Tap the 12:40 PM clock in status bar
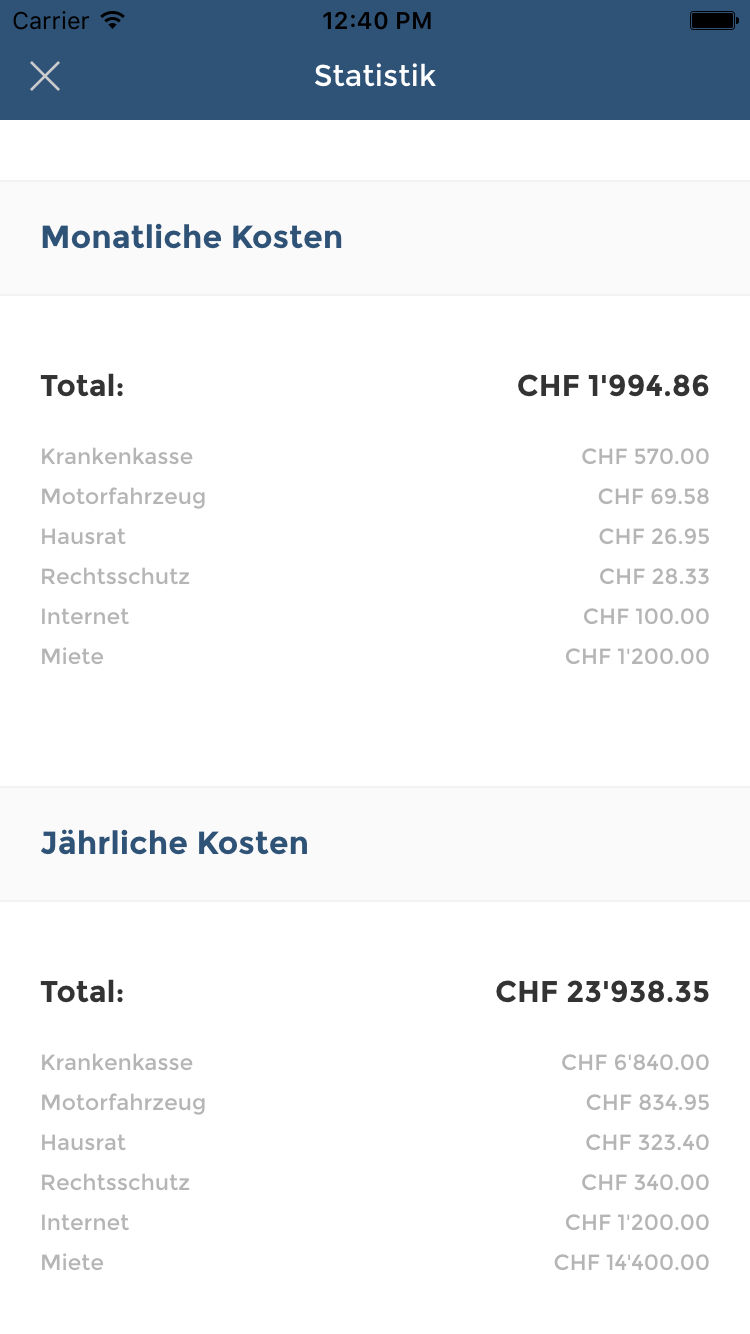The width and height of the screenshot is (750, 1334). coord(377,20)
